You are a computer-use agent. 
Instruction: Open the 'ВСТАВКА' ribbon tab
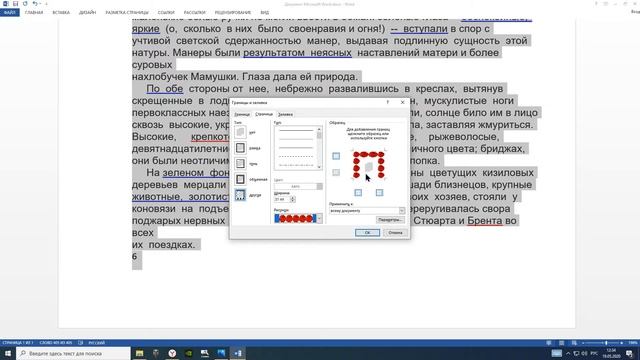click(61, 13)
